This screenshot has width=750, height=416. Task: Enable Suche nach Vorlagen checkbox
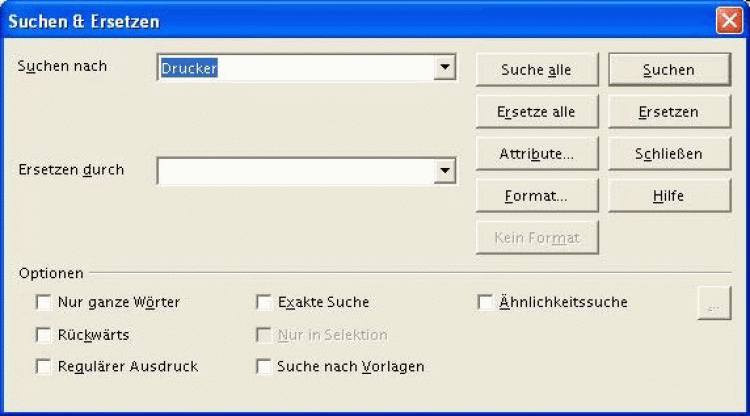(264, 367)
